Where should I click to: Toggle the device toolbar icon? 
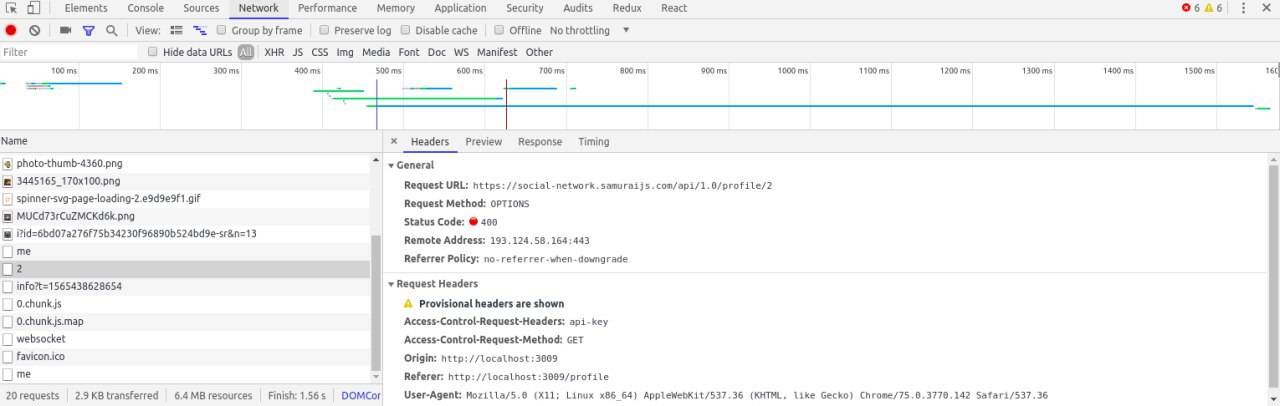(33, 8)
